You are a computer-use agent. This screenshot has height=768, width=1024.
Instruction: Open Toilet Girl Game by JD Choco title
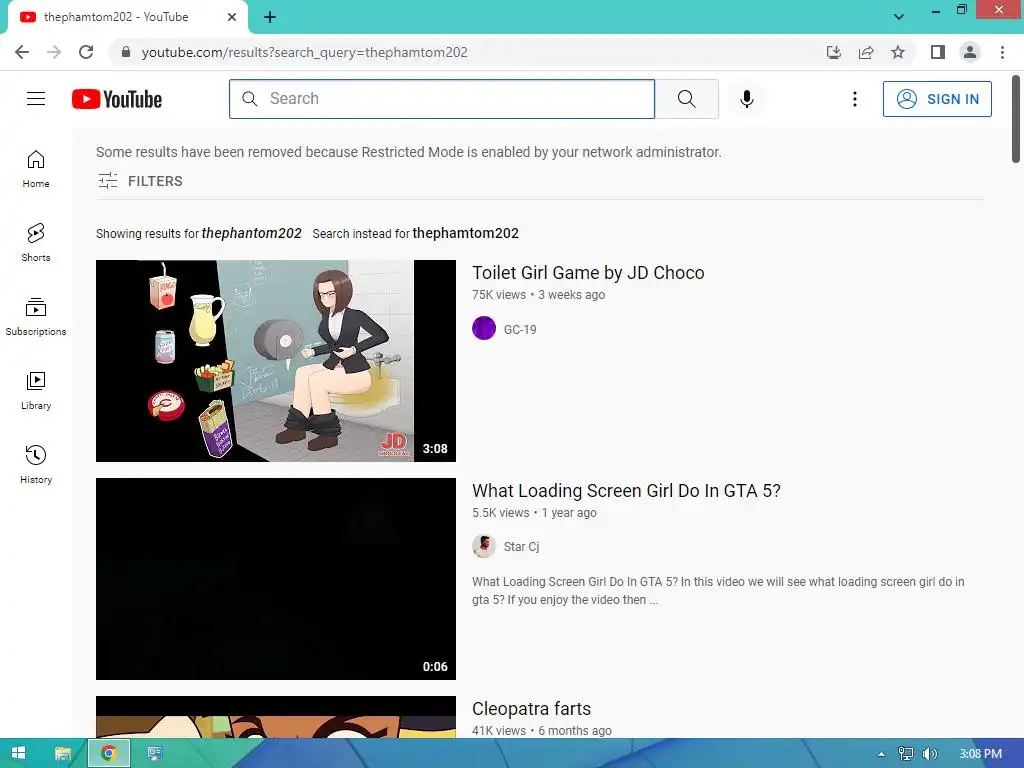[x=588, y=272]
